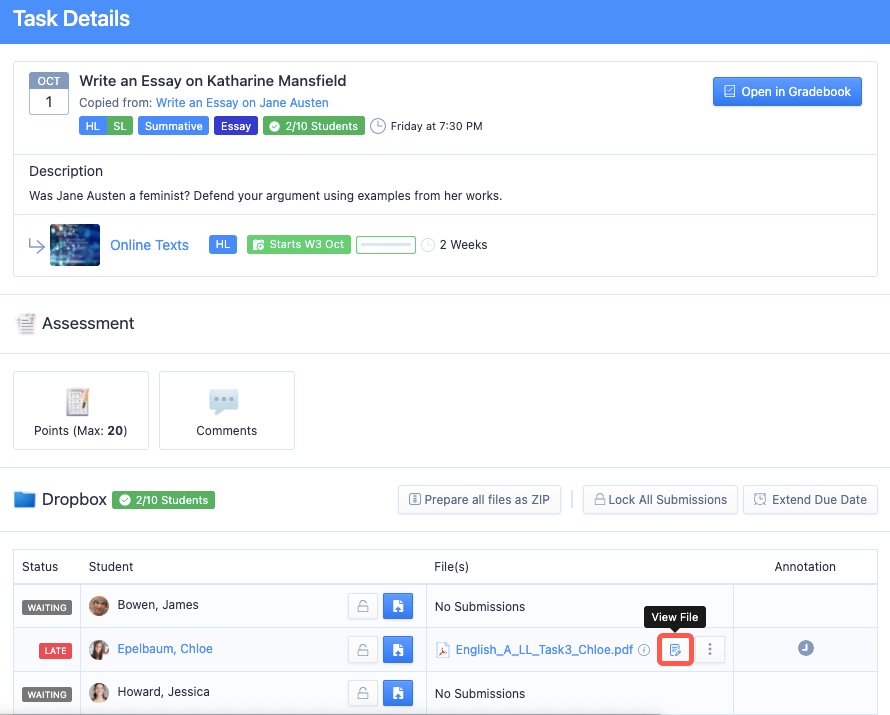The height and width of the screenshot is (715, 890).
Task: Open the Comments assessment card
Action: [x=226, y=410]
